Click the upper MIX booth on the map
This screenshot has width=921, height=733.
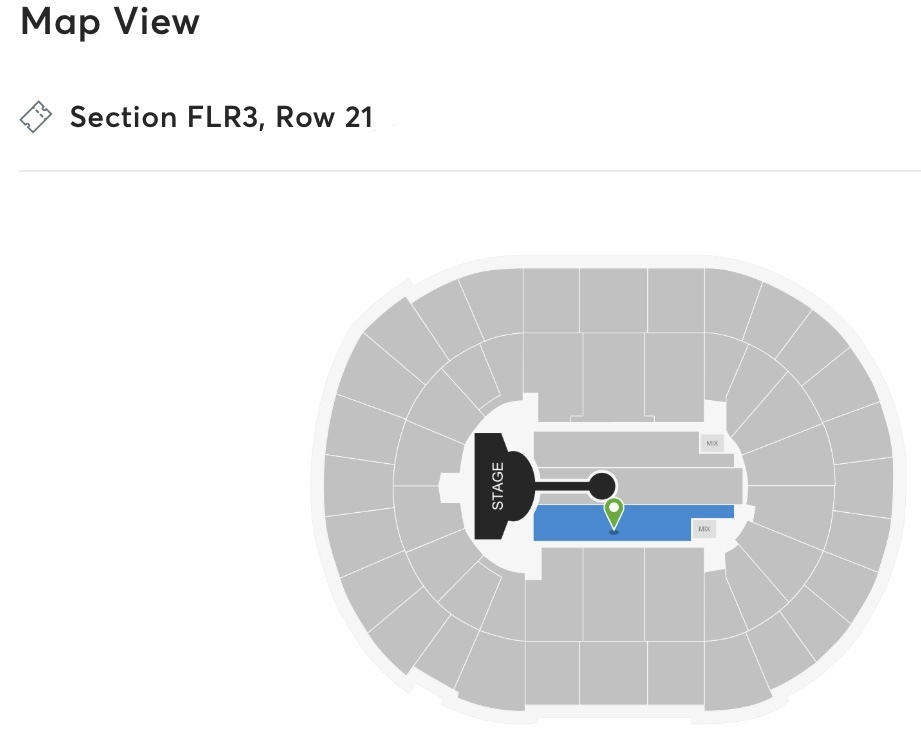click(711, 443)
